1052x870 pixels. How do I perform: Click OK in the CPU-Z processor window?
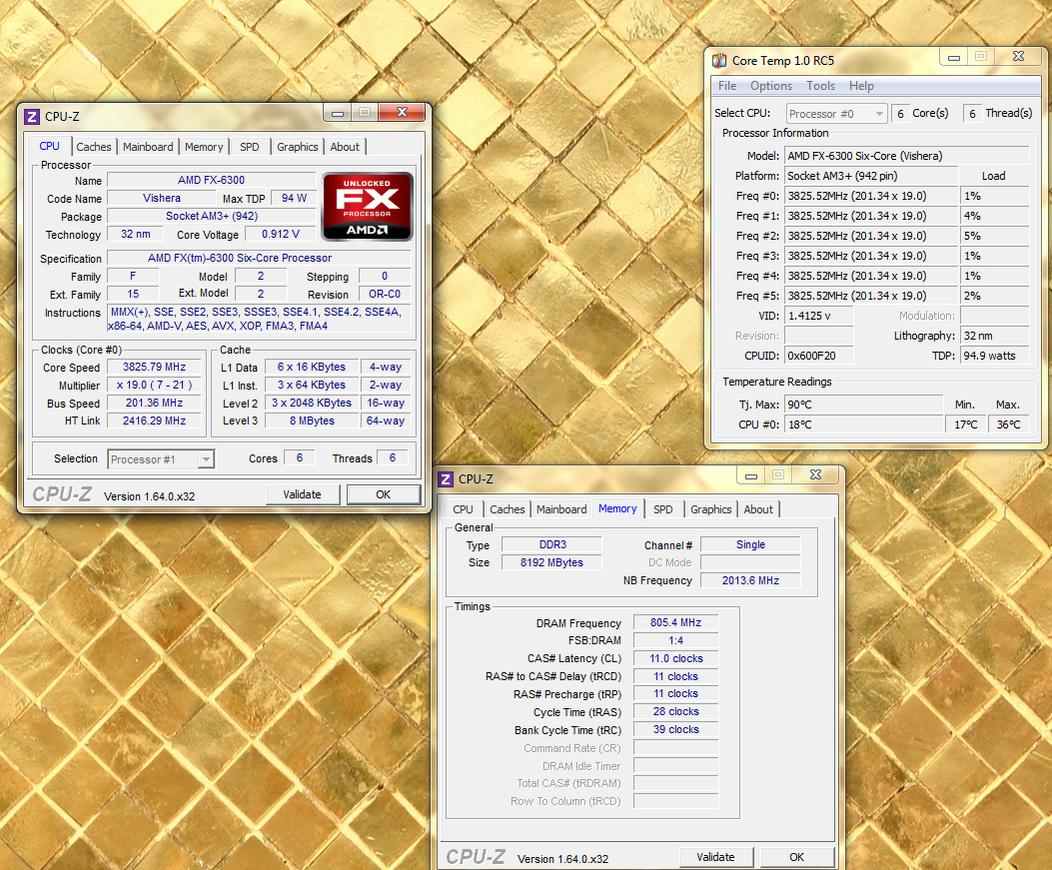click(x=383, y=494)
